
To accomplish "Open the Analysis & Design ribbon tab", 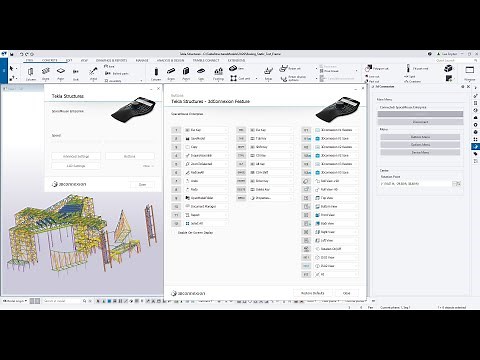I will click(170, 60).
